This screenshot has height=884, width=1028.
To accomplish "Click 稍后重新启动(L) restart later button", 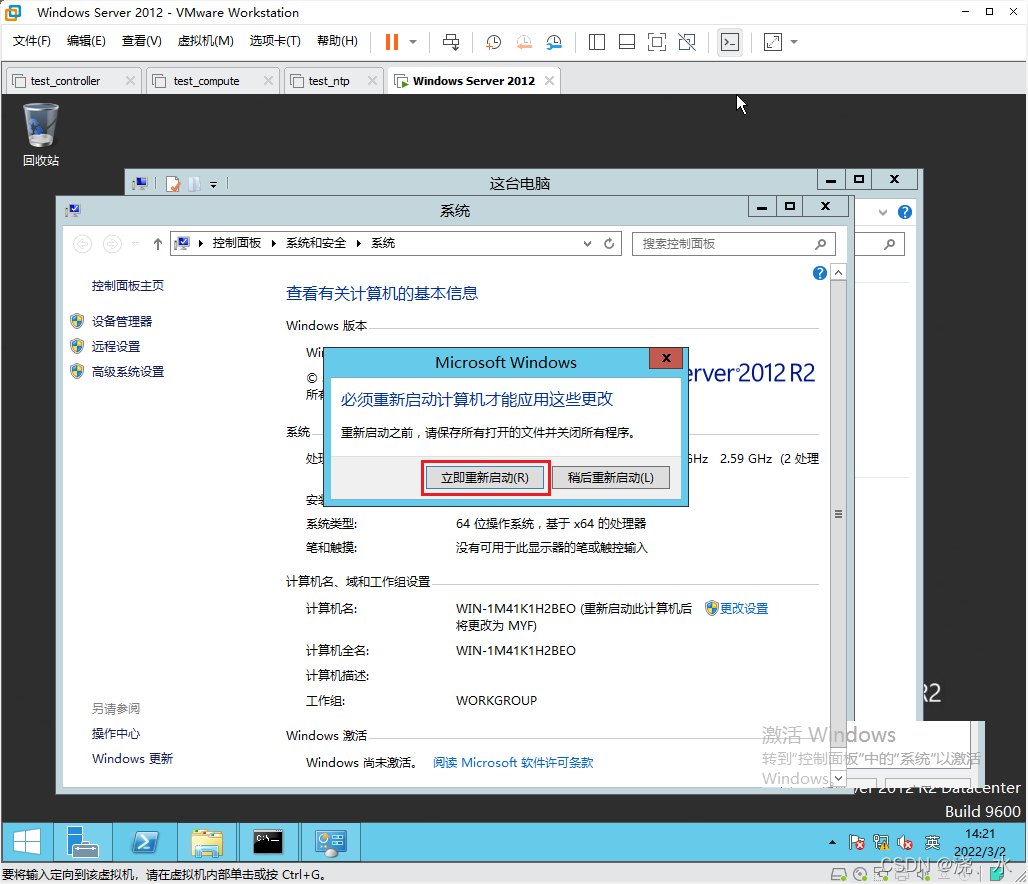I will pos(610,477).
